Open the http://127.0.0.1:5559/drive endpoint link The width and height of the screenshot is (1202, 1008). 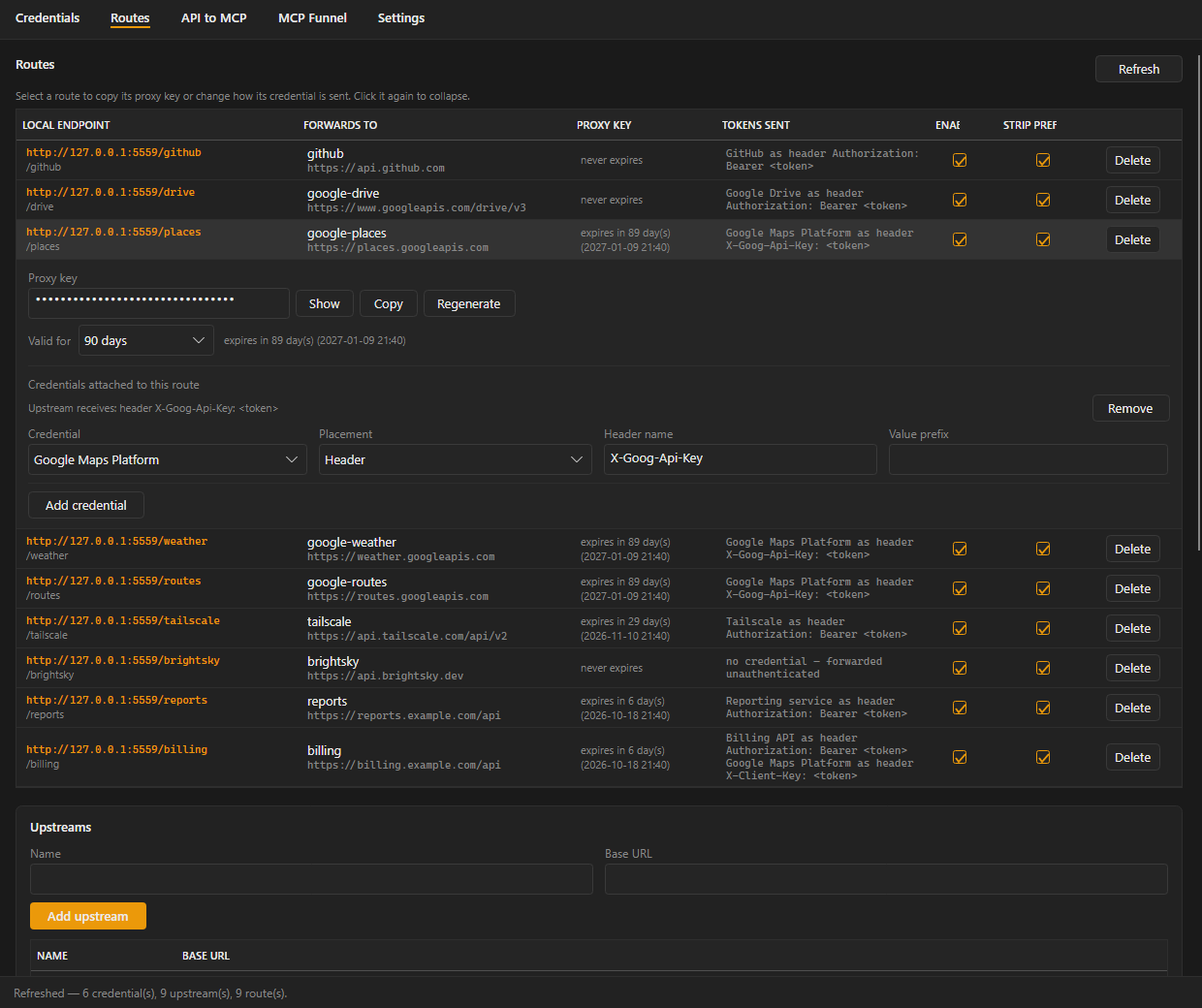tap(111, 192)
